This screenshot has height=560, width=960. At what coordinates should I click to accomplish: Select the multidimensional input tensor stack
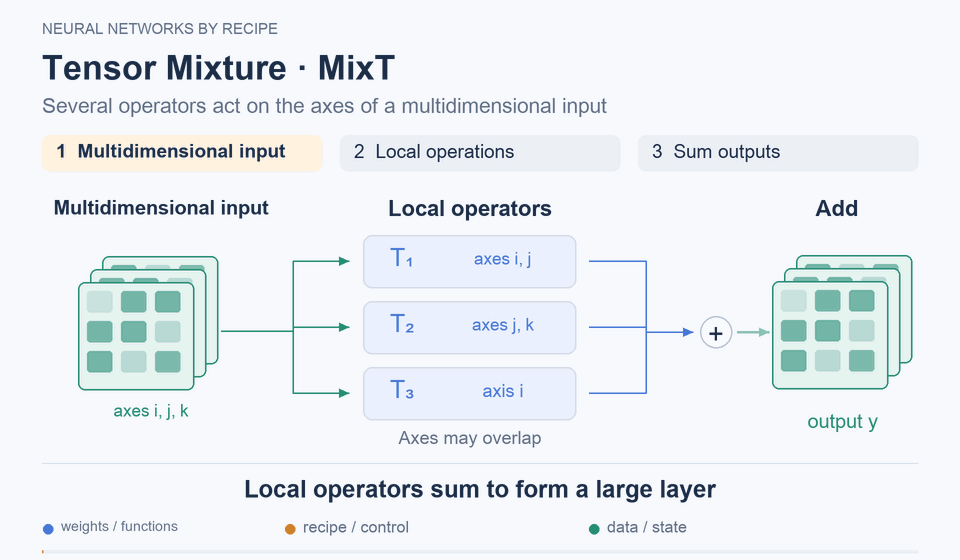point(148,323)
